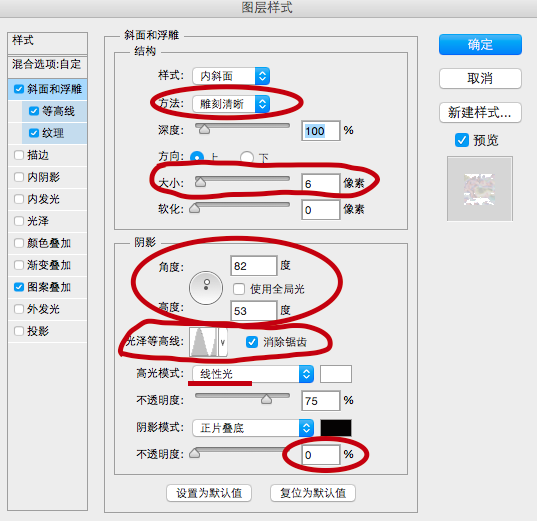The image size is (537, 521).
Task: Enable the 内阴影 checkbox
Action: (19, 177)
